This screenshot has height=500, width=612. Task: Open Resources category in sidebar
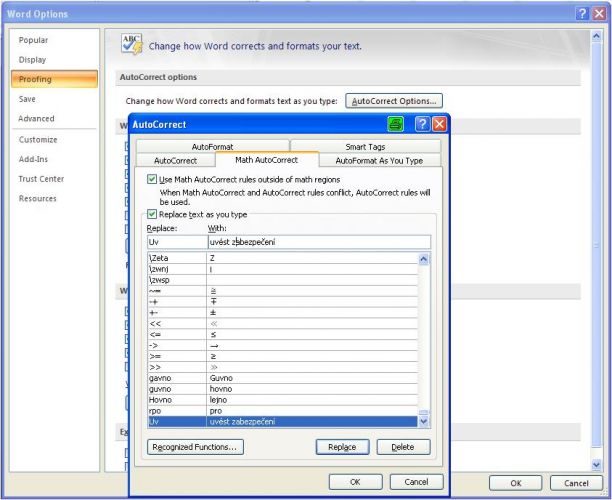[x=37, y=198]
